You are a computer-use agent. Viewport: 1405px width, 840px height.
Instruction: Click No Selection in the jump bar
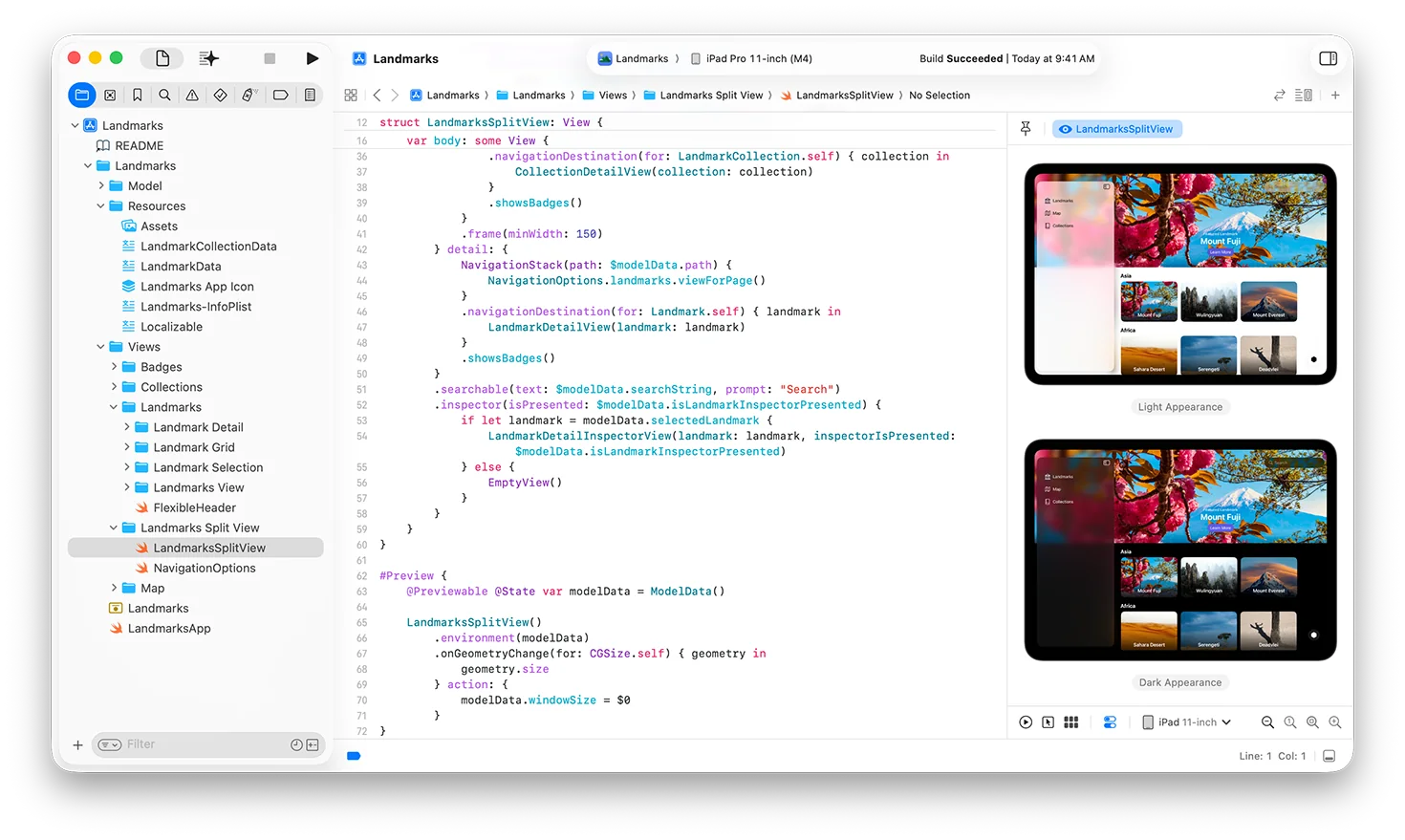click(940, 95)
